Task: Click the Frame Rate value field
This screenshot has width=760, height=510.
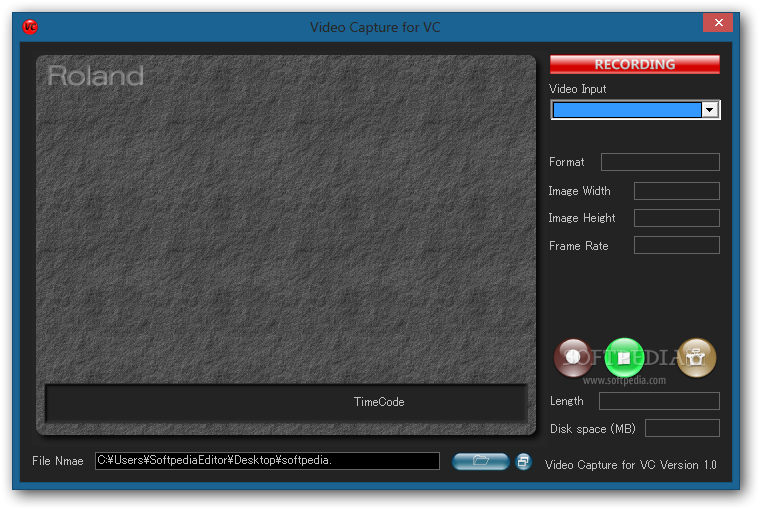Action: (x=677, y=245)
